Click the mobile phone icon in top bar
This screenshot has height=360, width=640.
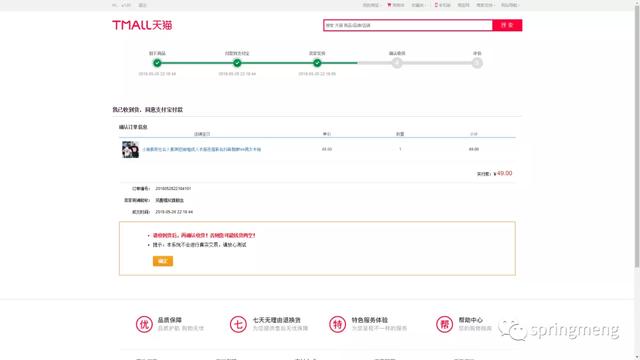click(x=436, y=5)
